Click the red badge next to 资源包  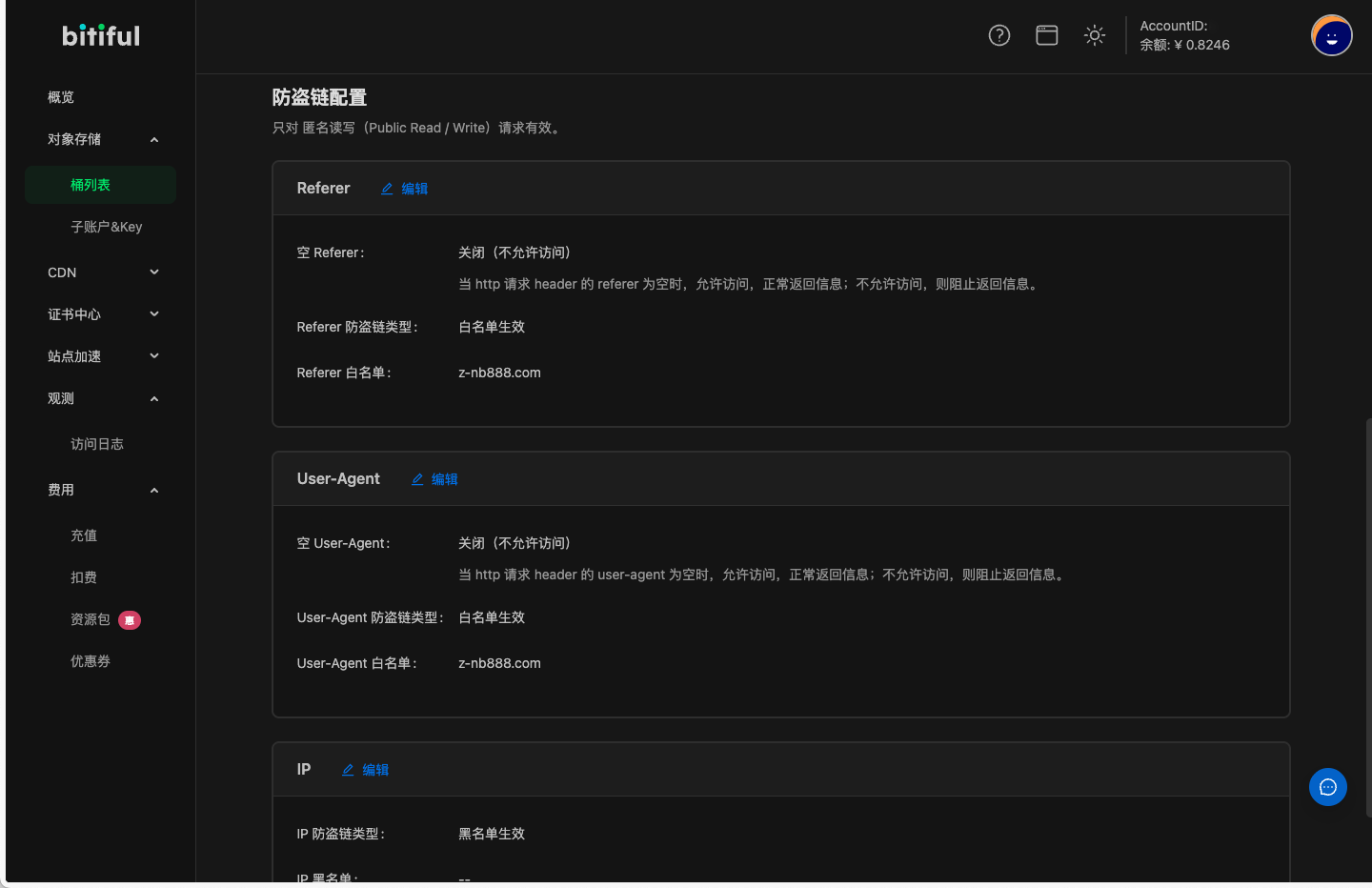pyautogui.click(x=130, y=620)
